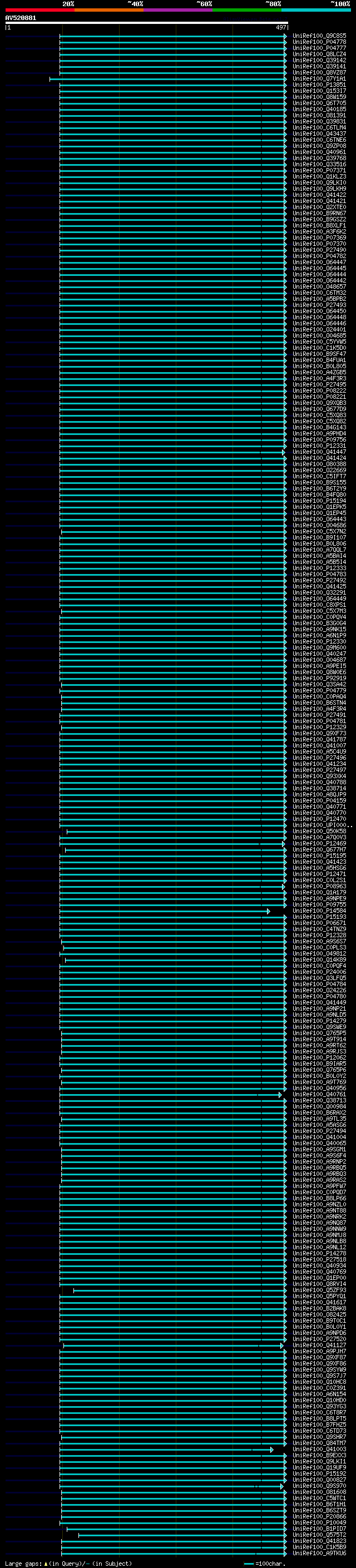Click hit label UniRef100_P13851
This screenshot has height=1568, width=356.
(x=319, y=85)
